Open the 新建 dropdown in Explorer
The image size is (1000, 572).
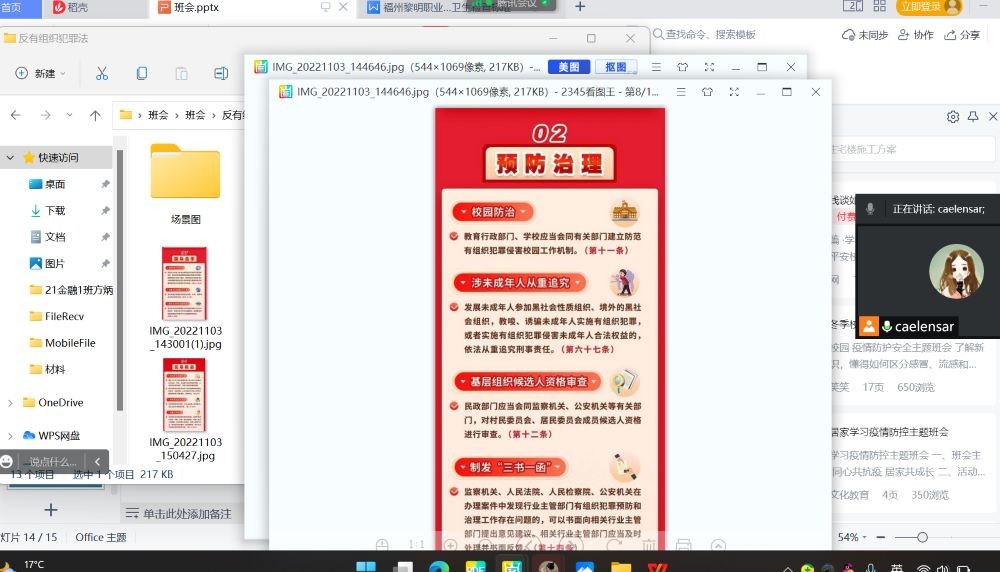(40, 73)
